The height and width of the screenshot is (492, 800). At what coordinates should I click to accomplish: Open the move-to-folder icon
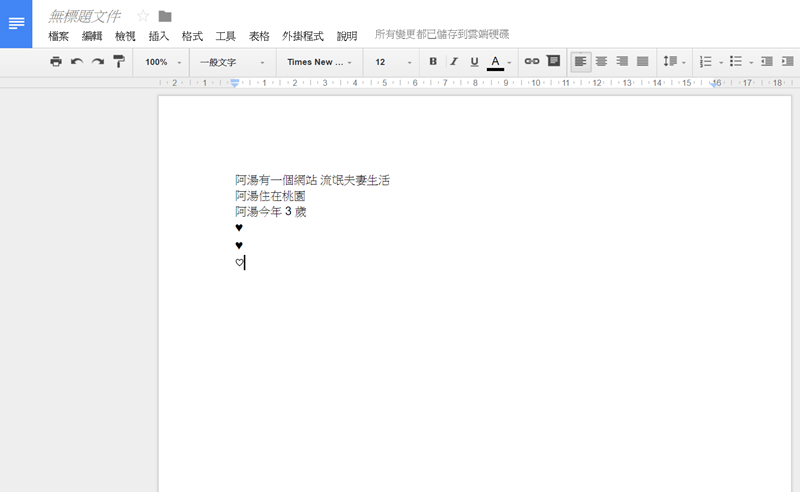(x=165, y=16)
